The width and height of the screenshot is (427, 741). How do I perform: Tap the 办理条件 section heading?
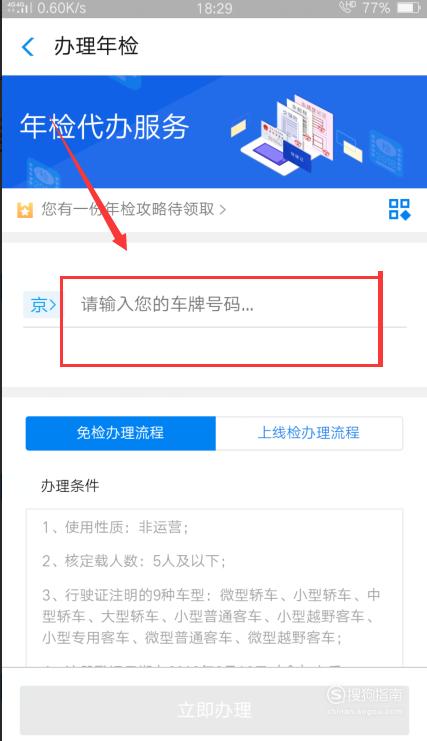click(70, 486)
